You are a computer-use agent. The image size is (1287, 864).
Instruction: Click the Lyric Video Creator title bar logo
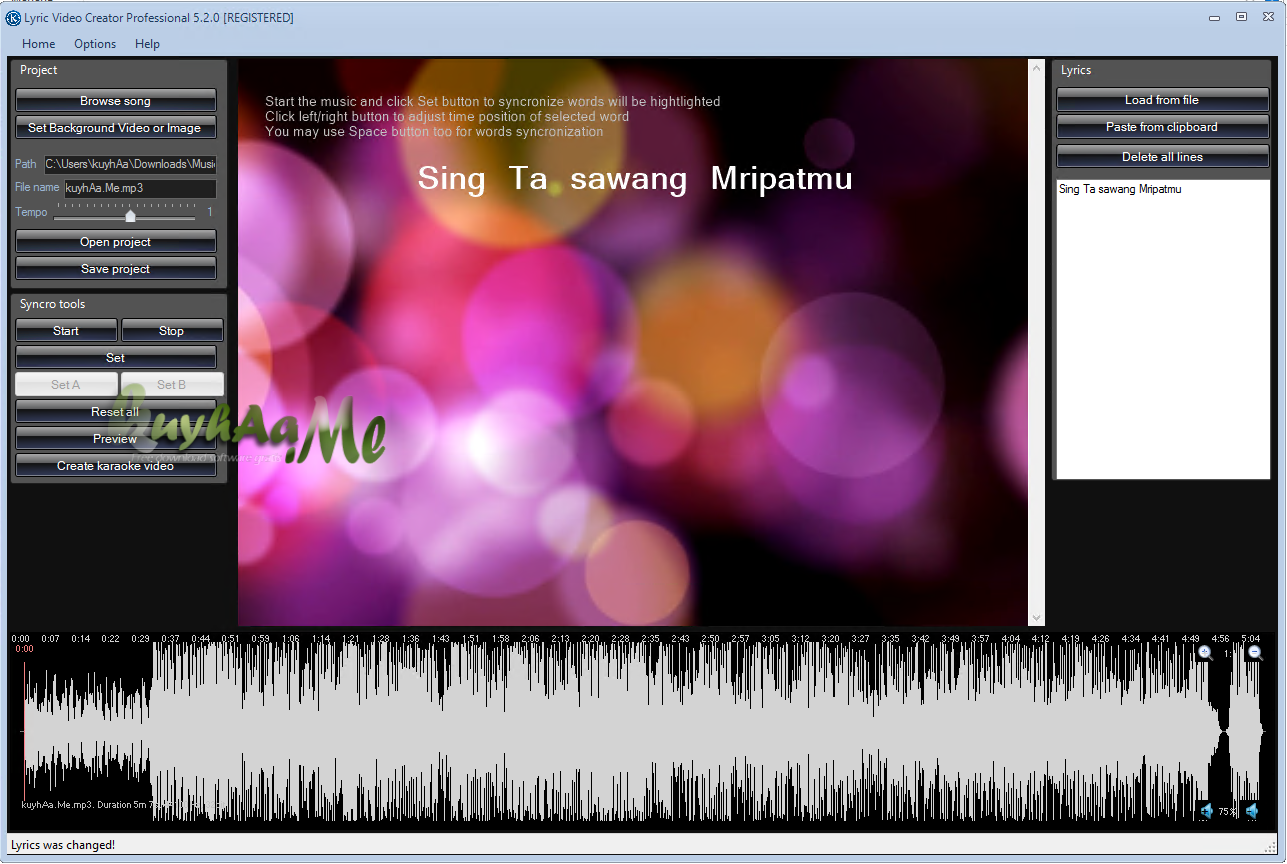click(x=12, y=17)
